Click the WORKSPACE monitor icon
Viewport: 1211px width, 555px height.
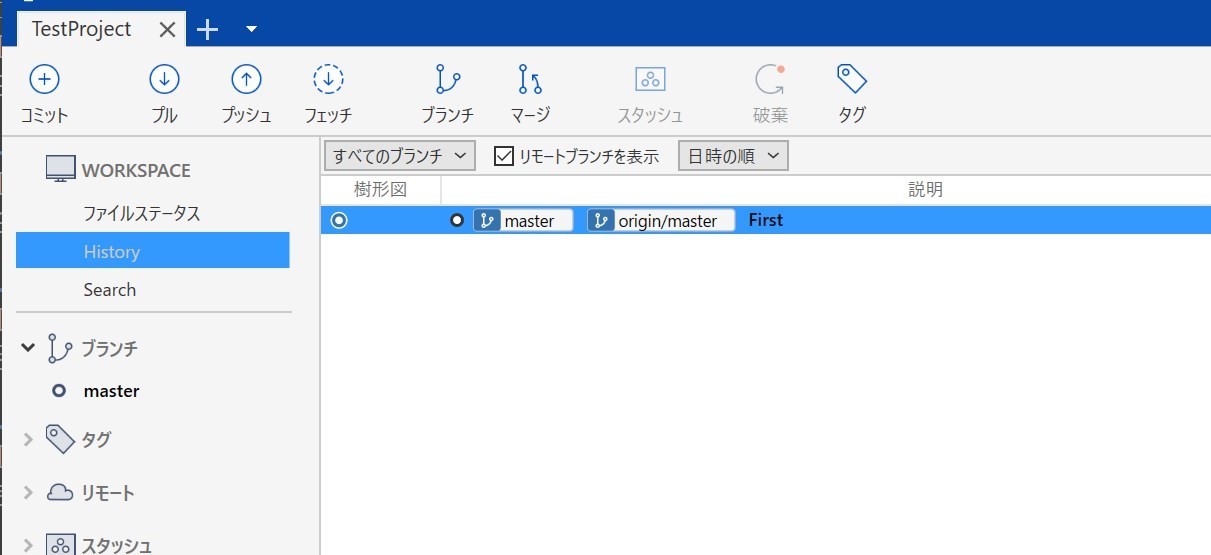click(x=60, y=169)
